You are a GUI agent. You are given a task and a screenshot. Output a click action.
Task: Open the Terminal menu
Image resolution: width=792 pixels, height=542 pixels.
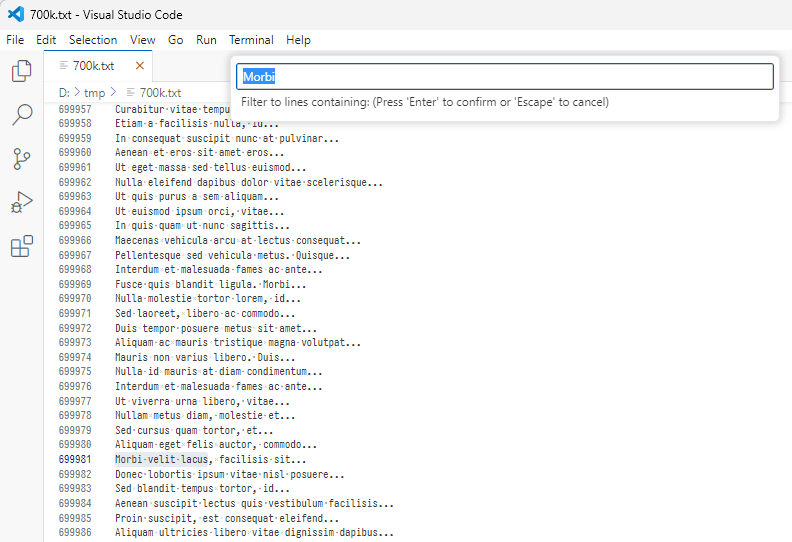pos(251,40)
